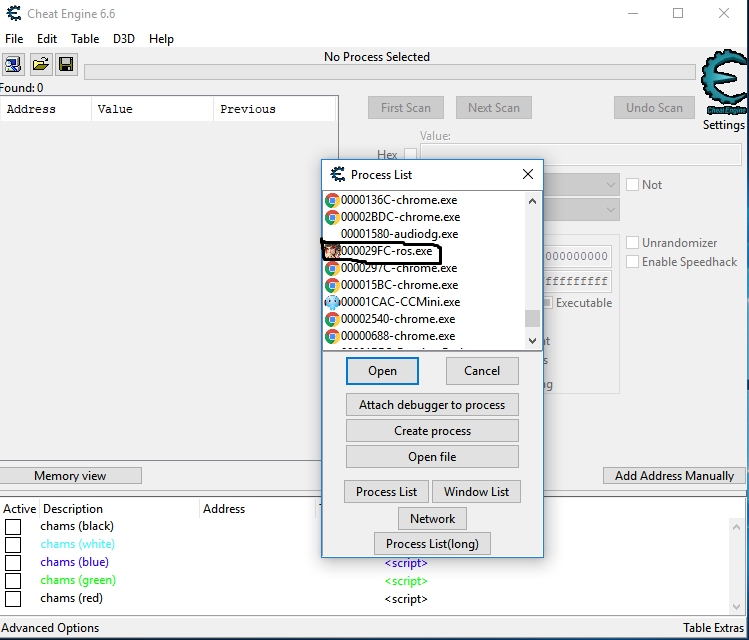The width and height of the screenshot is (749, 640).
Task: Click process list scrollbar down arrow
Action: (533, 341)
